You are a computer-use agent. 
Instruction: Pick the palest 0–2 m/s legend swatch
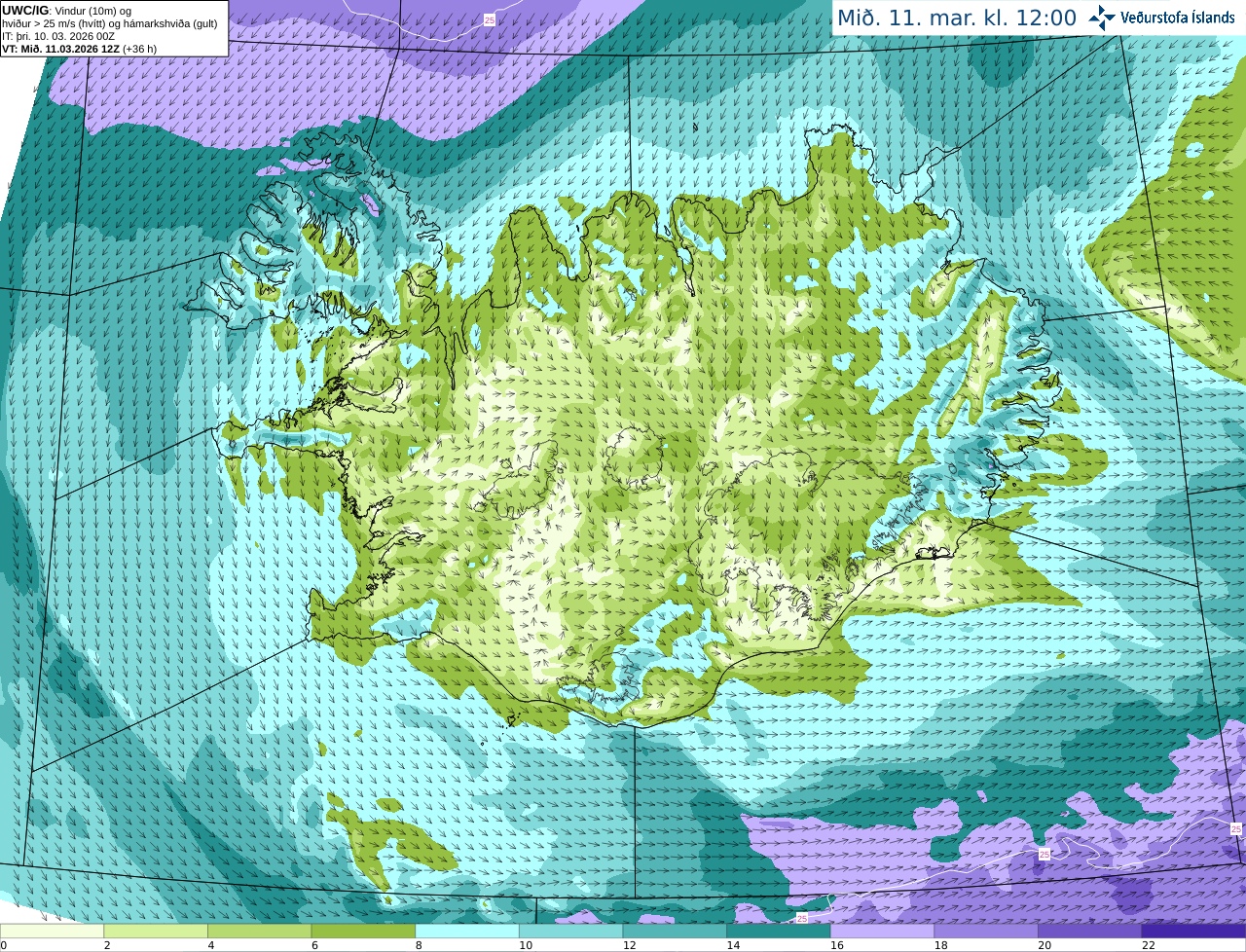pyautogui.click(x=52, y=931)
